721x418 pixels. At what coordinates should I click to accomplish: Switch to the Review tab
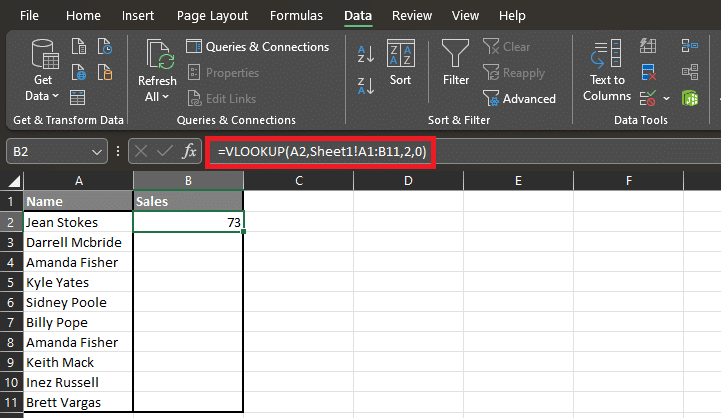[x=412, y=16]
